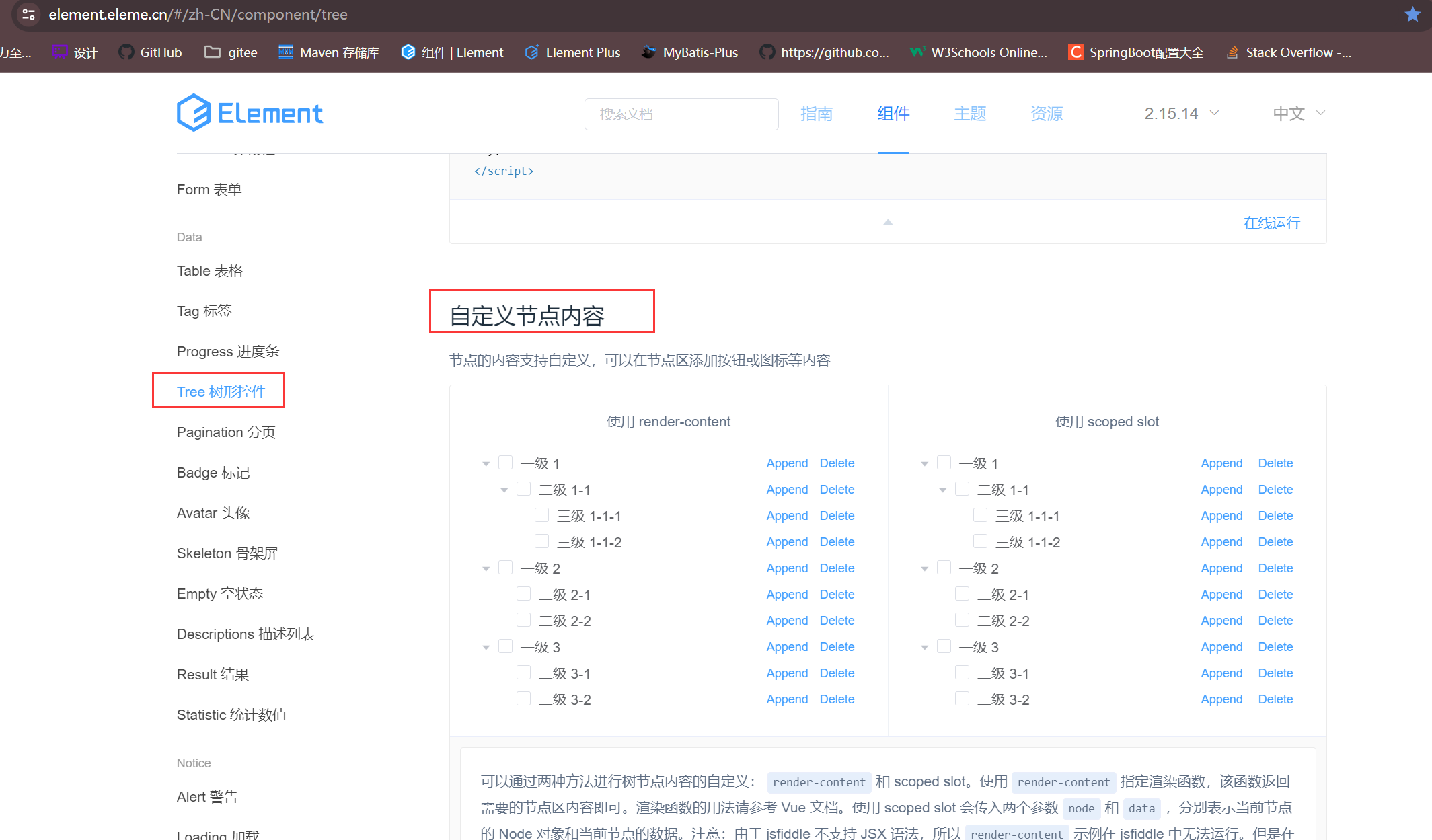Open GitHub bookmark icon
The image size is (1432, 840).
tap(126, 52)
